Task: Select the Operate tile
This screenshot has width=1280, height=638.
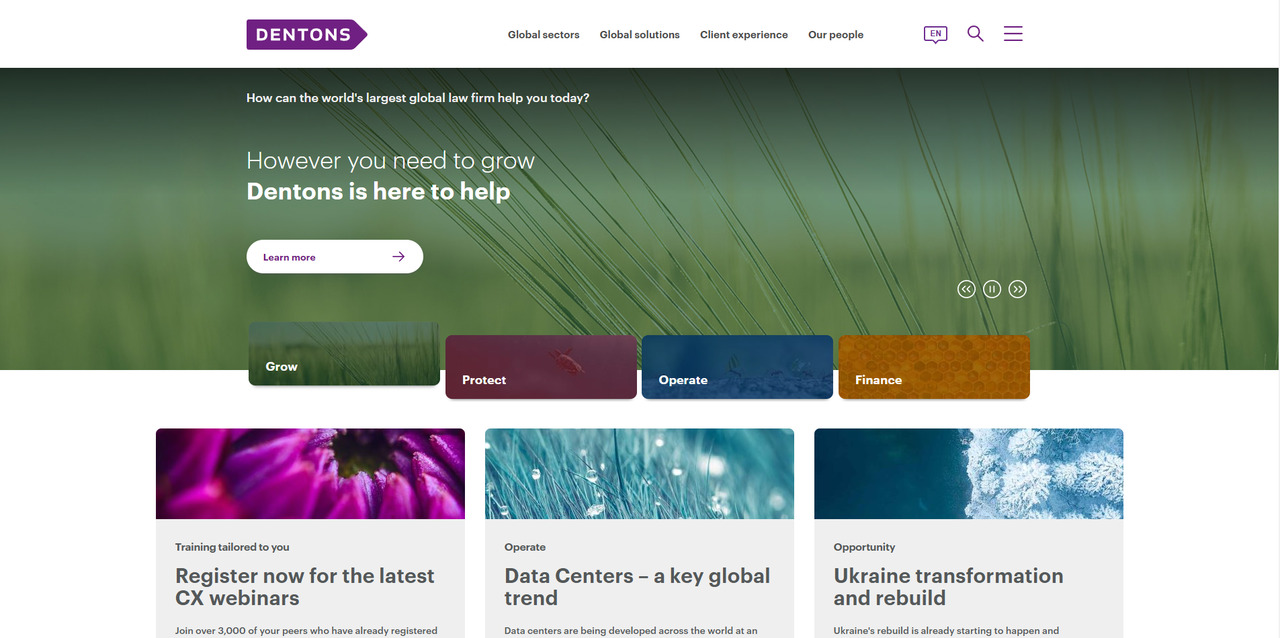Action: 737,367
